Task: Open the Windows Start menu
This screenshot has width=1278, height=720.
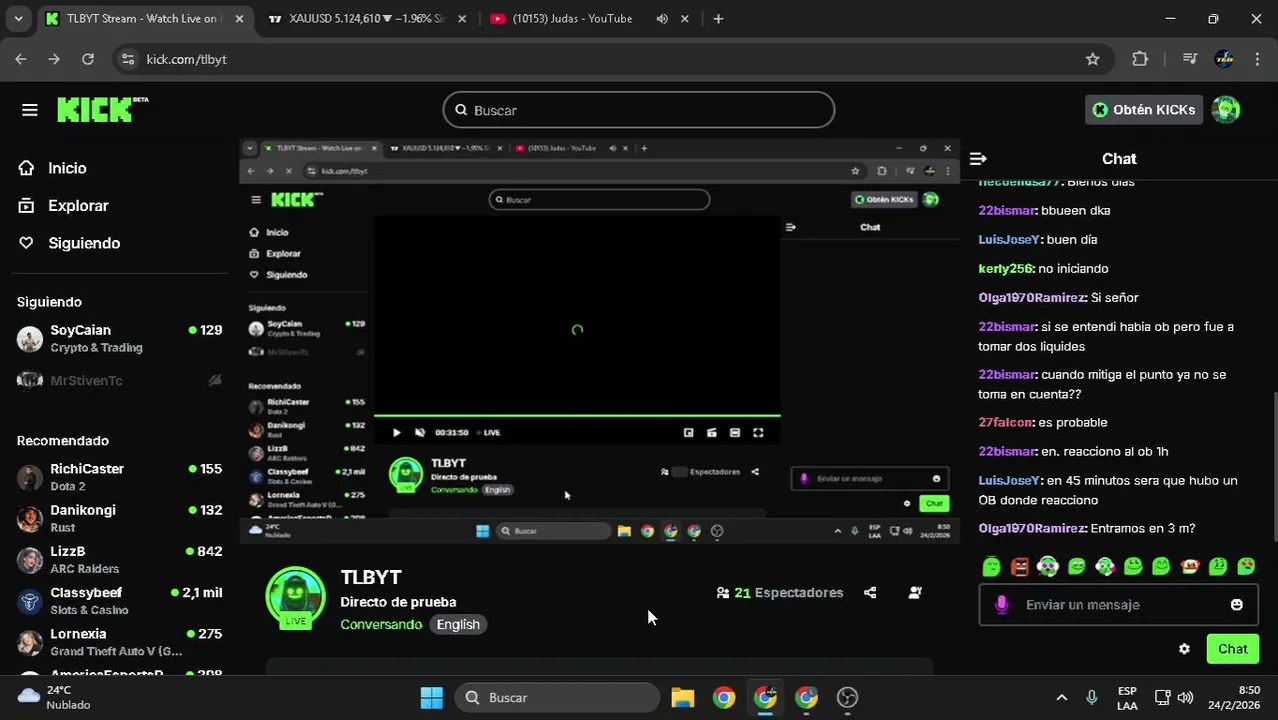Action: point(432,698)
